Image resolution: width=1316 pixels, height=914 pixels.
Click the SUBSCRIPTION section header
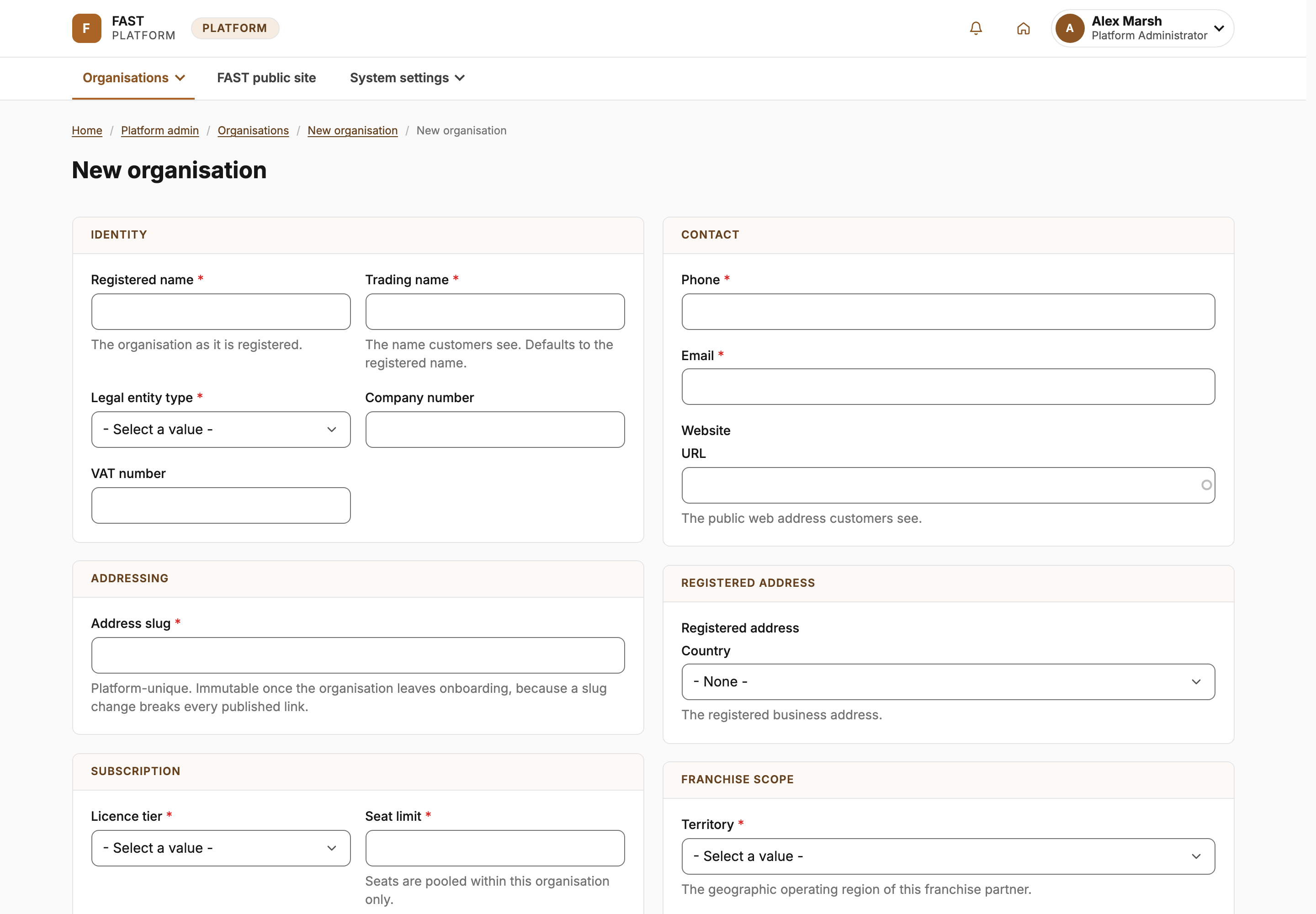click(x=358, y=772)
